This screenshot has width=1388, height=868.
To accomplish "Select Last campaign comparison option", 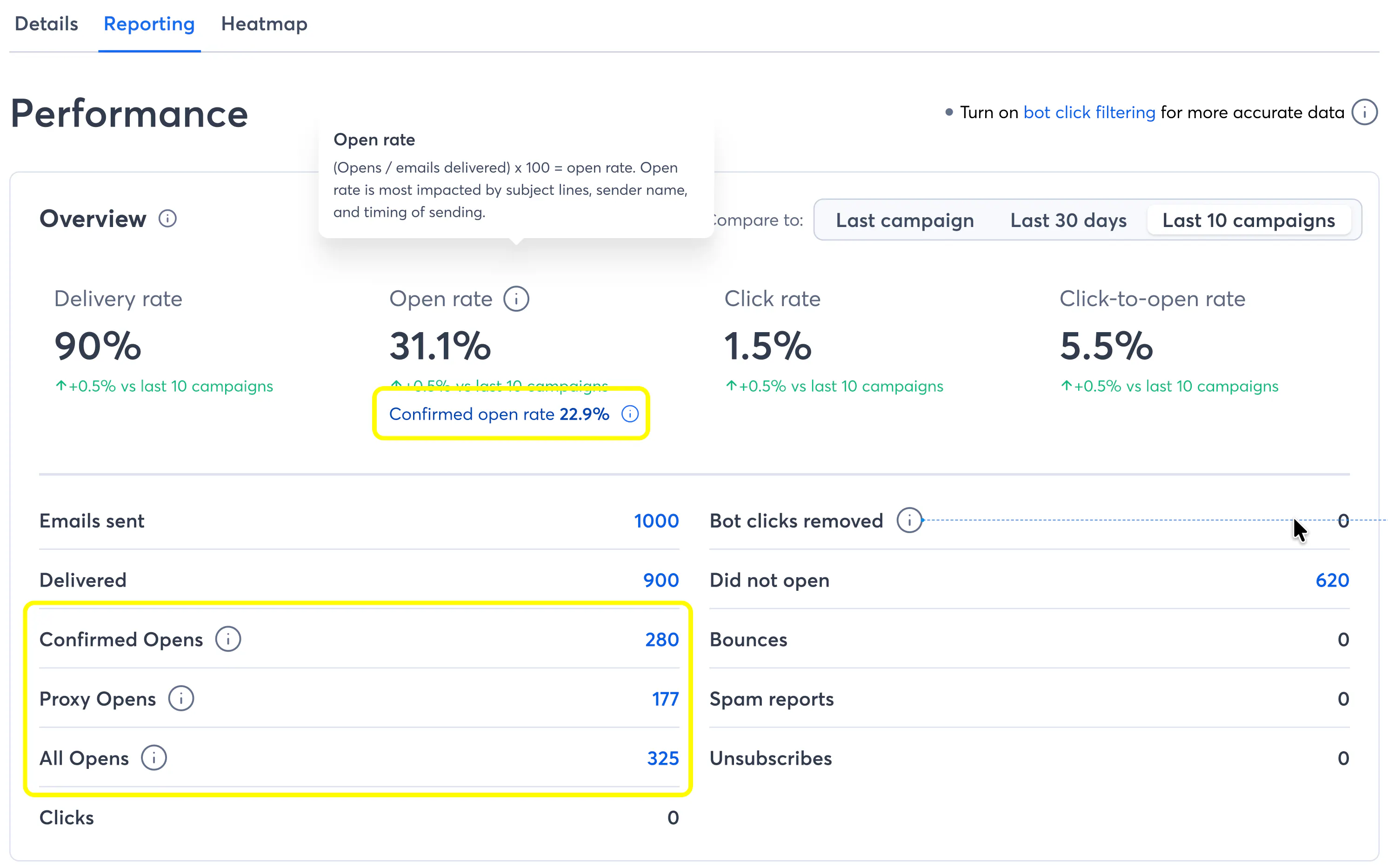I will (x=904, y=220).
